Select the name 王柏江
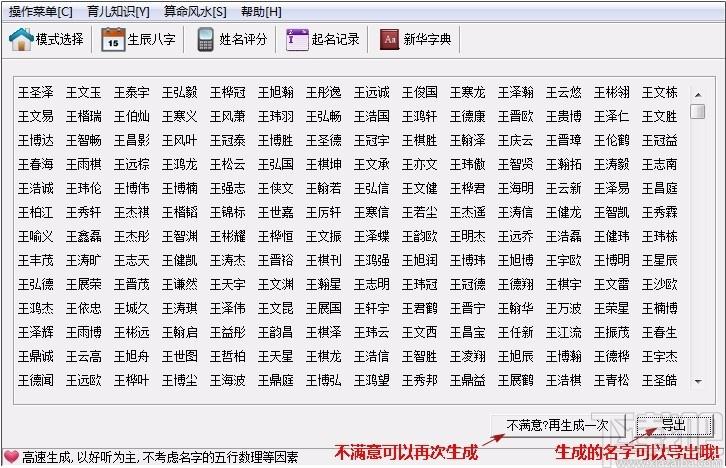Image resolution: width=726 pixels, height=468 pixels. [36, 212]
